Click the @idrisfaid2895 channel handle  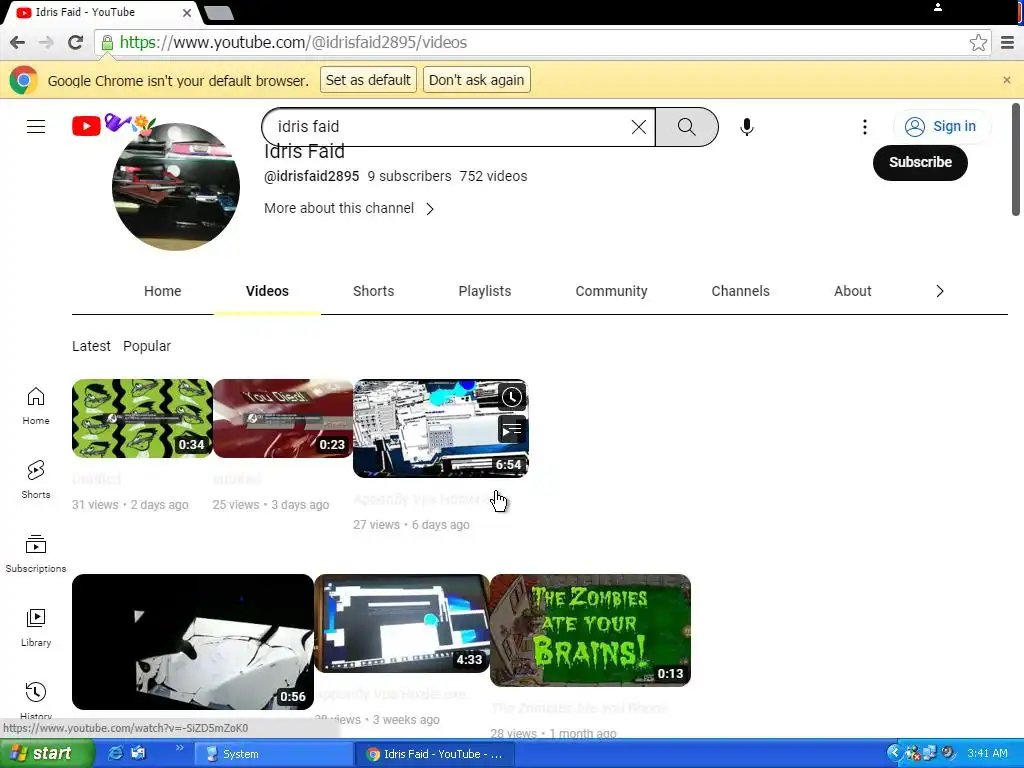(x=312, y=176)
